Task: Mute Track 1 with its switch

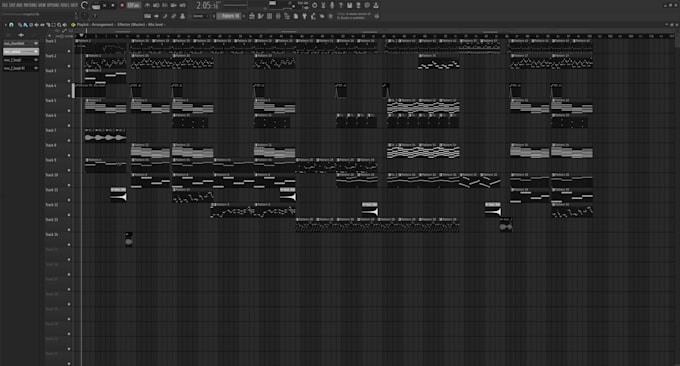Action: [69, 51]
